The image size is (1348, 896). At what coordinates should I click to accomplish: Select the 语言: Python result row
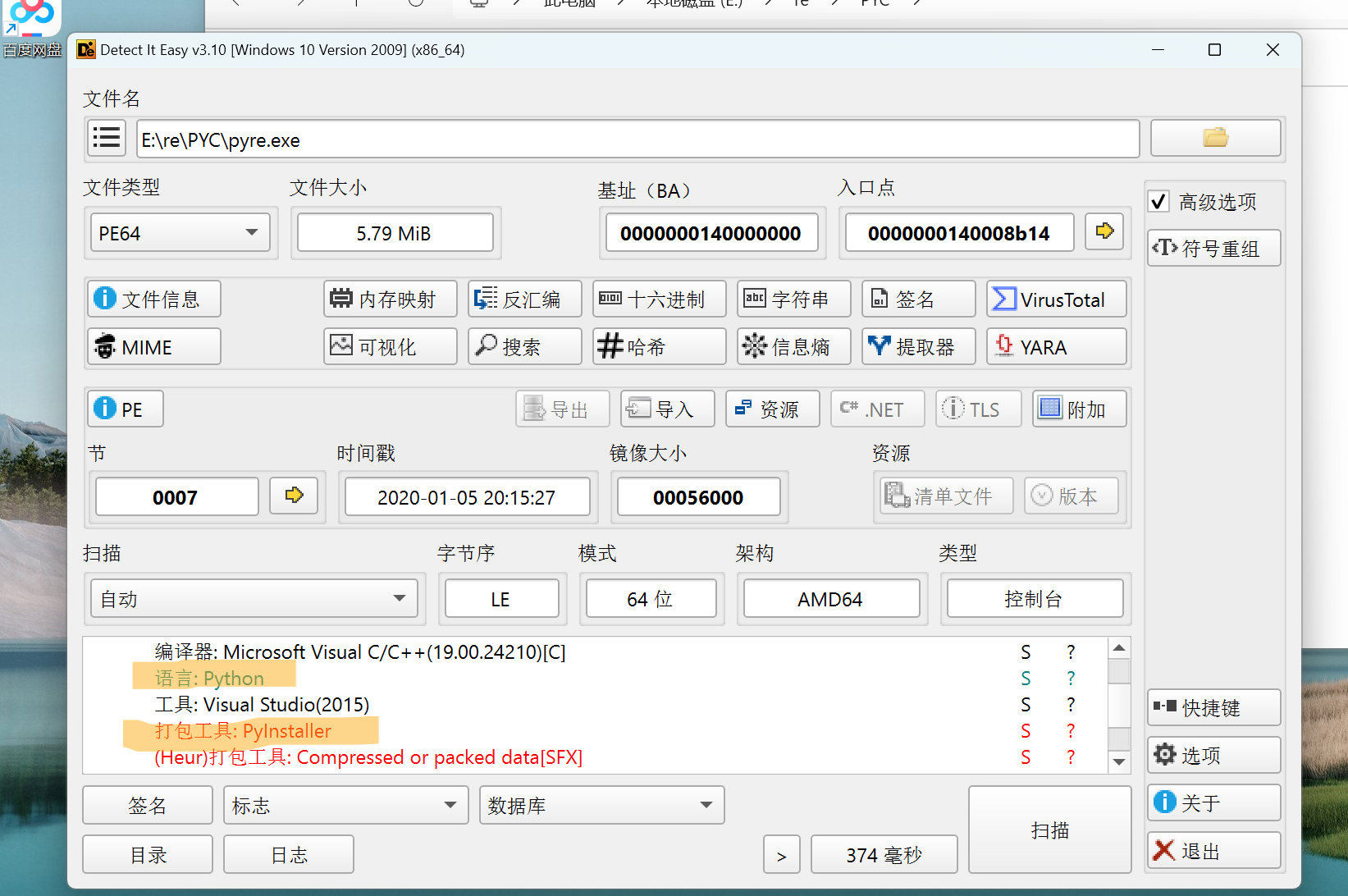pyautogui.click(x=594, y=678)
